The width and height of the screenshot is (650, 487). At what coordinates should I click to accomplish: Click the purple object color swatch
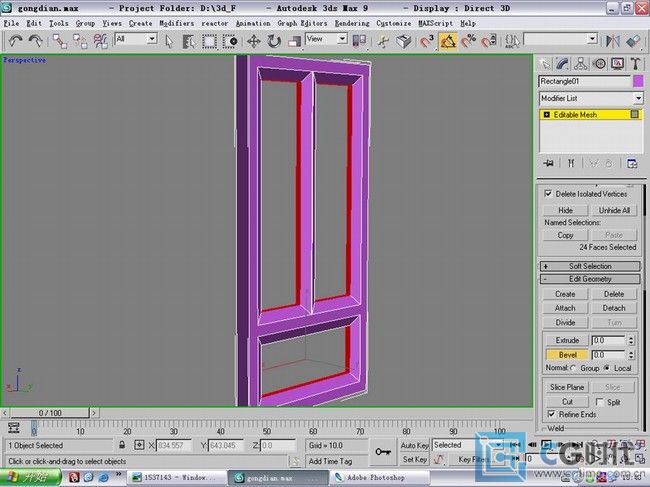point(638,81)
